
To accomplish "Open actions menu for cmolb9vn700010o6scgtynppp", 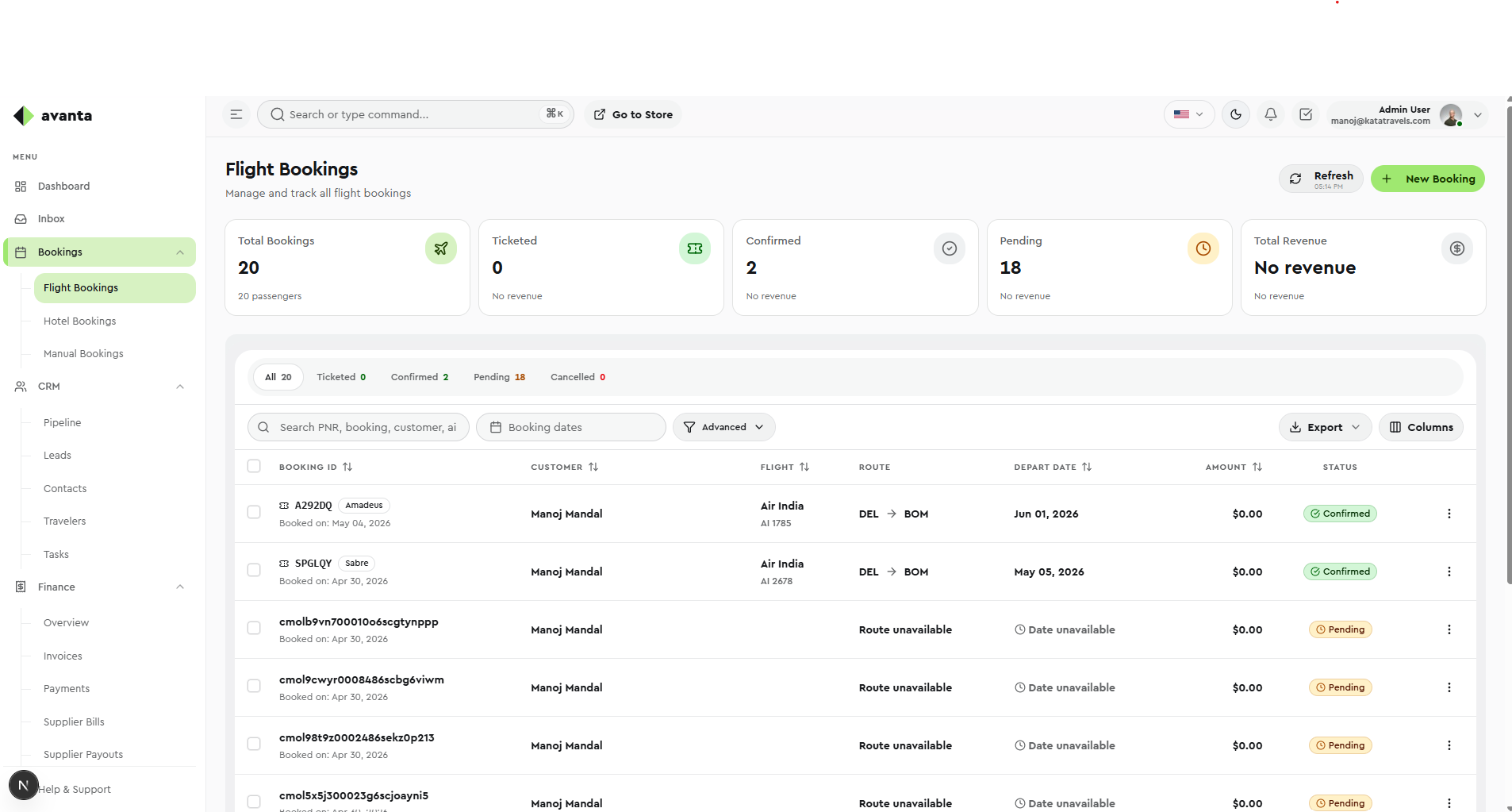I will (1449, 629).
